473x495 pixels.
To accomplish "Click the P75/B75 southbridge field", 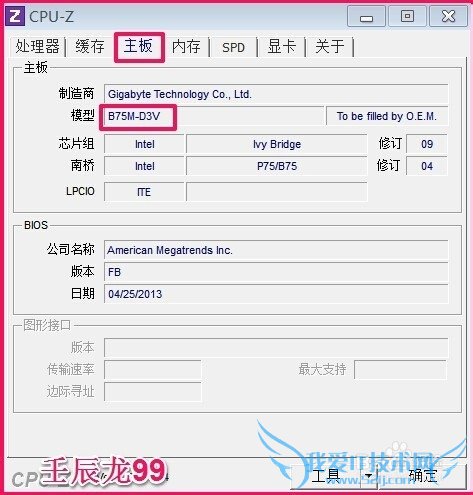I will pos(277,166).
